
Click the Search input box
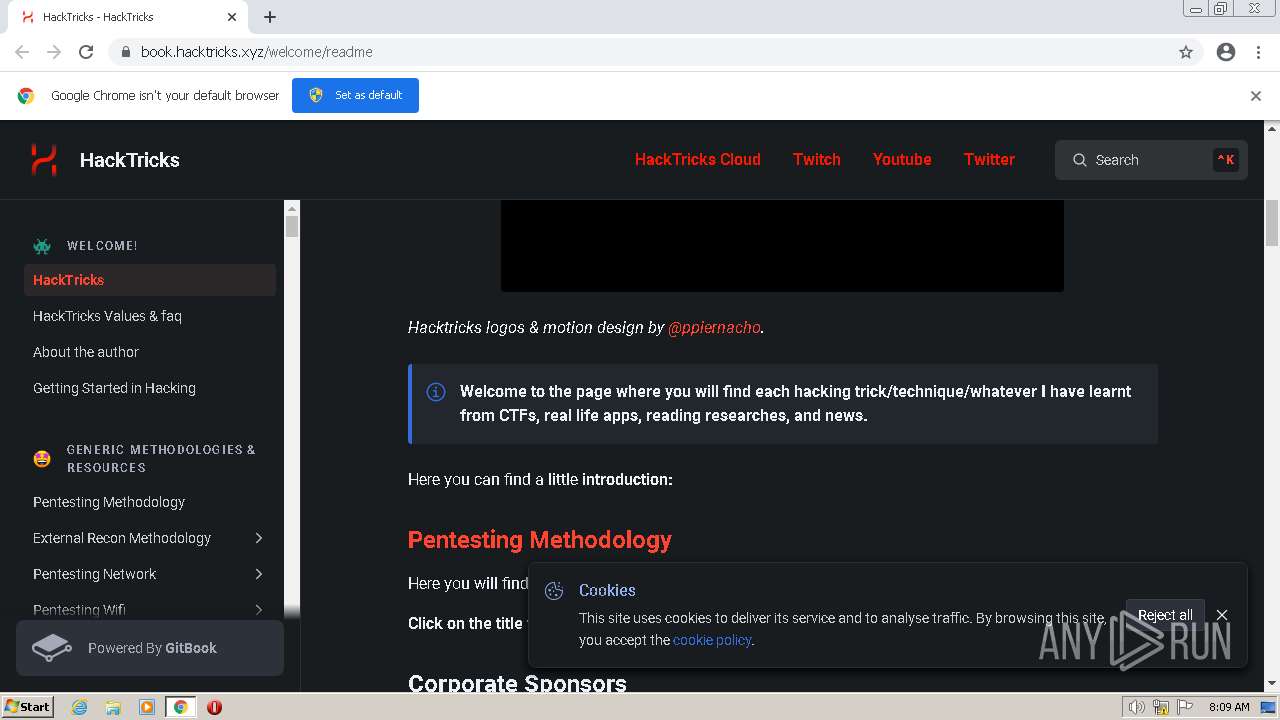point(1151,160)
